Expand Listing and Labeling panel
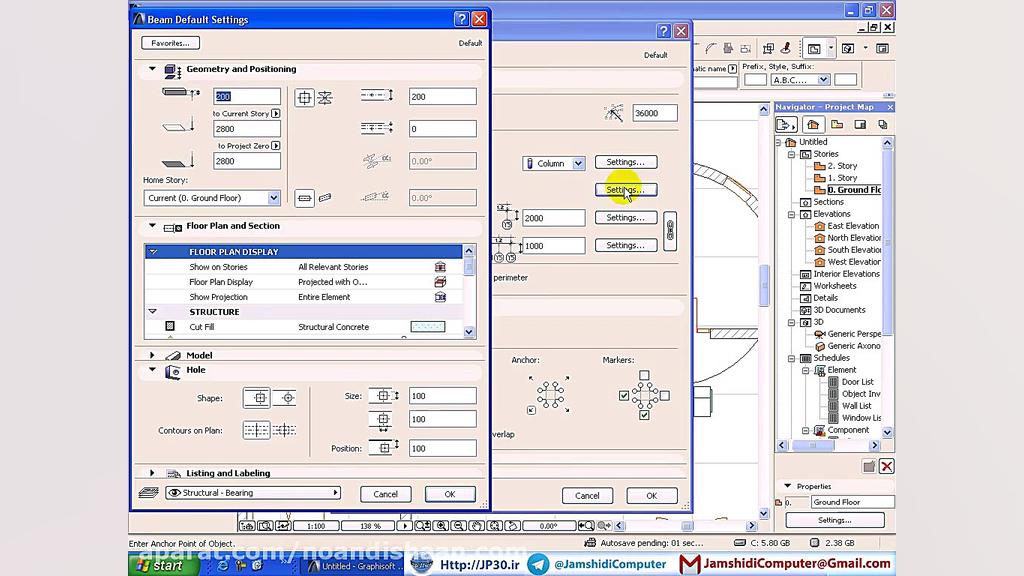The height and width of the screenshot is (576, 1024). (152, 473)
